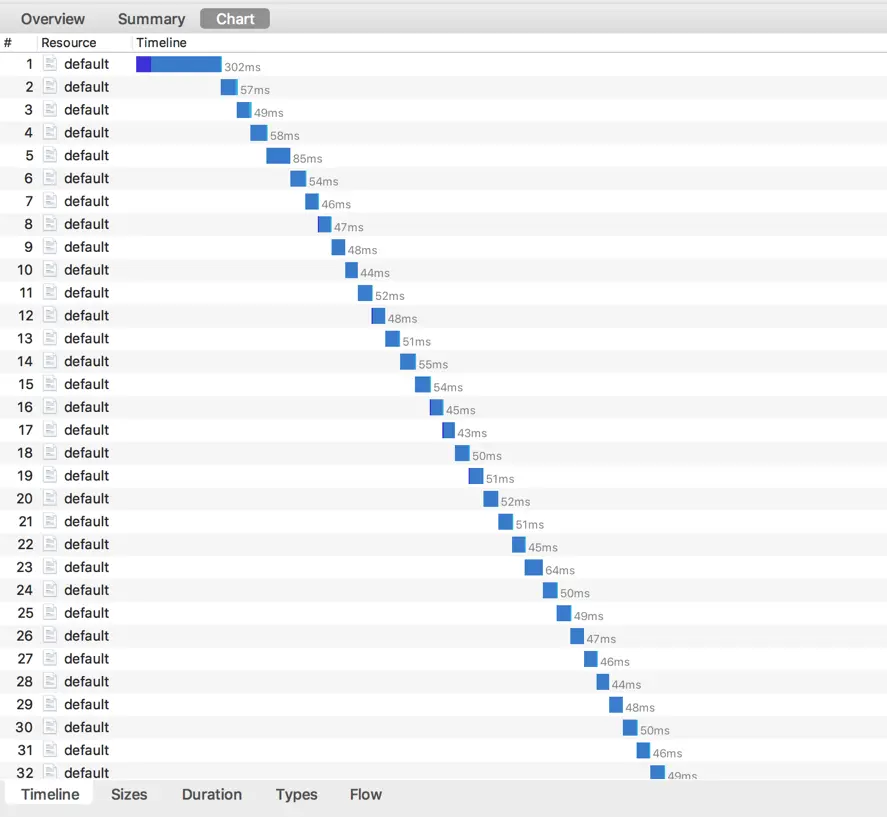
Task: Click the document icon in row 6
Action: coord(50,178)
